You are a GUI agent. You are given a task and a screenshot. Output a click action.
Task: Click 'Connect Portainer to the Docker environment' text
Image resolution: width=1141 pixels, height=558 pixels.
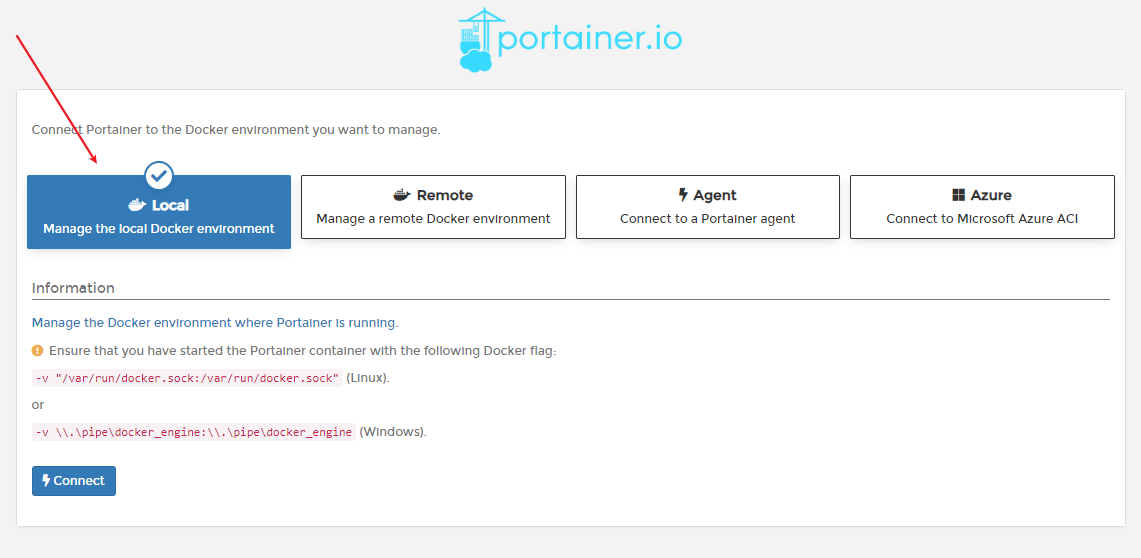click(236, 130)
